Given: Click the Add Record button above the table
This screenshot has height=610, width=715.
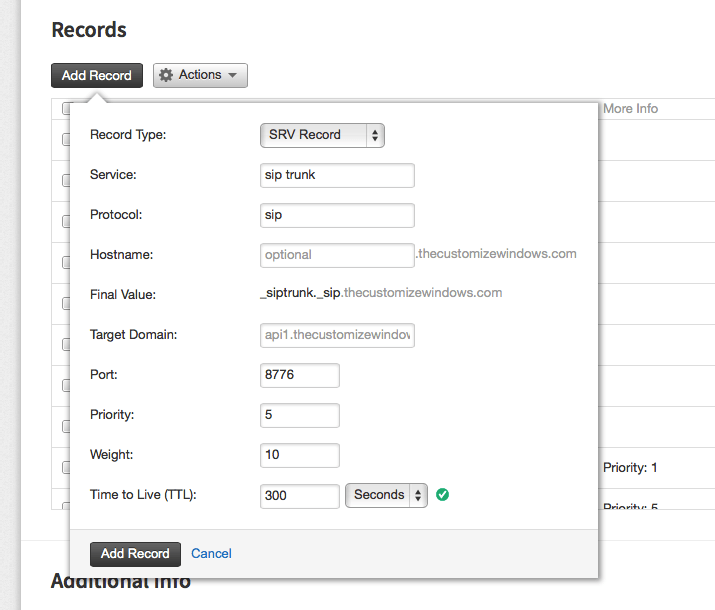Looking at the screenshot, I should coord(97,75).
